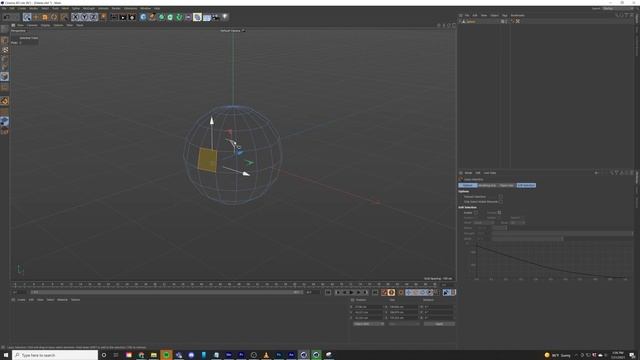This screenshot has height=360, width=640.
Task: Click the Windows taskbar search box
Action: (55, 356)
